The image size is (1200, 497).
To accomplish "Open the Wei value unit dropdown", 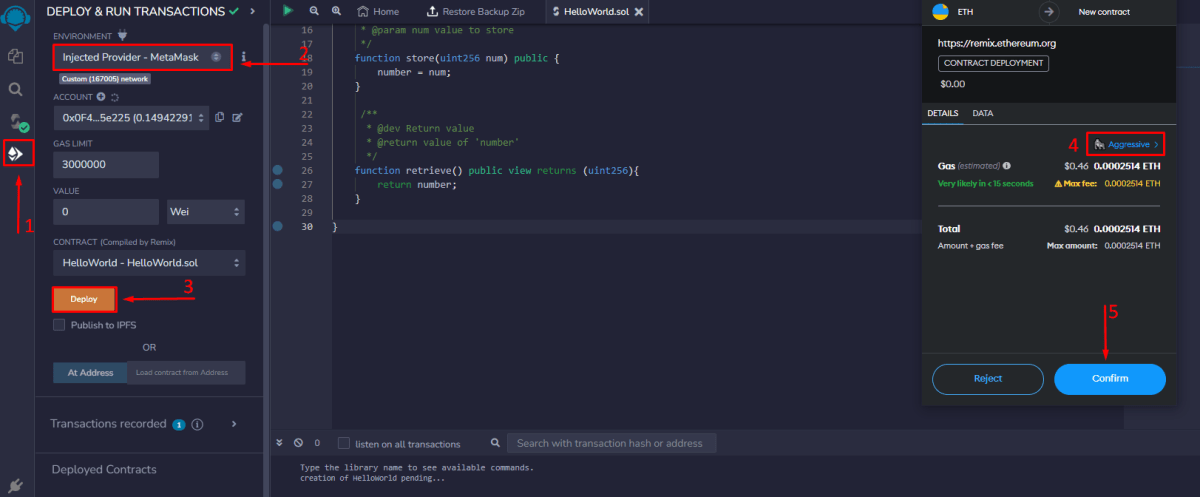I will pyautogui.click(x=206, y=212).
